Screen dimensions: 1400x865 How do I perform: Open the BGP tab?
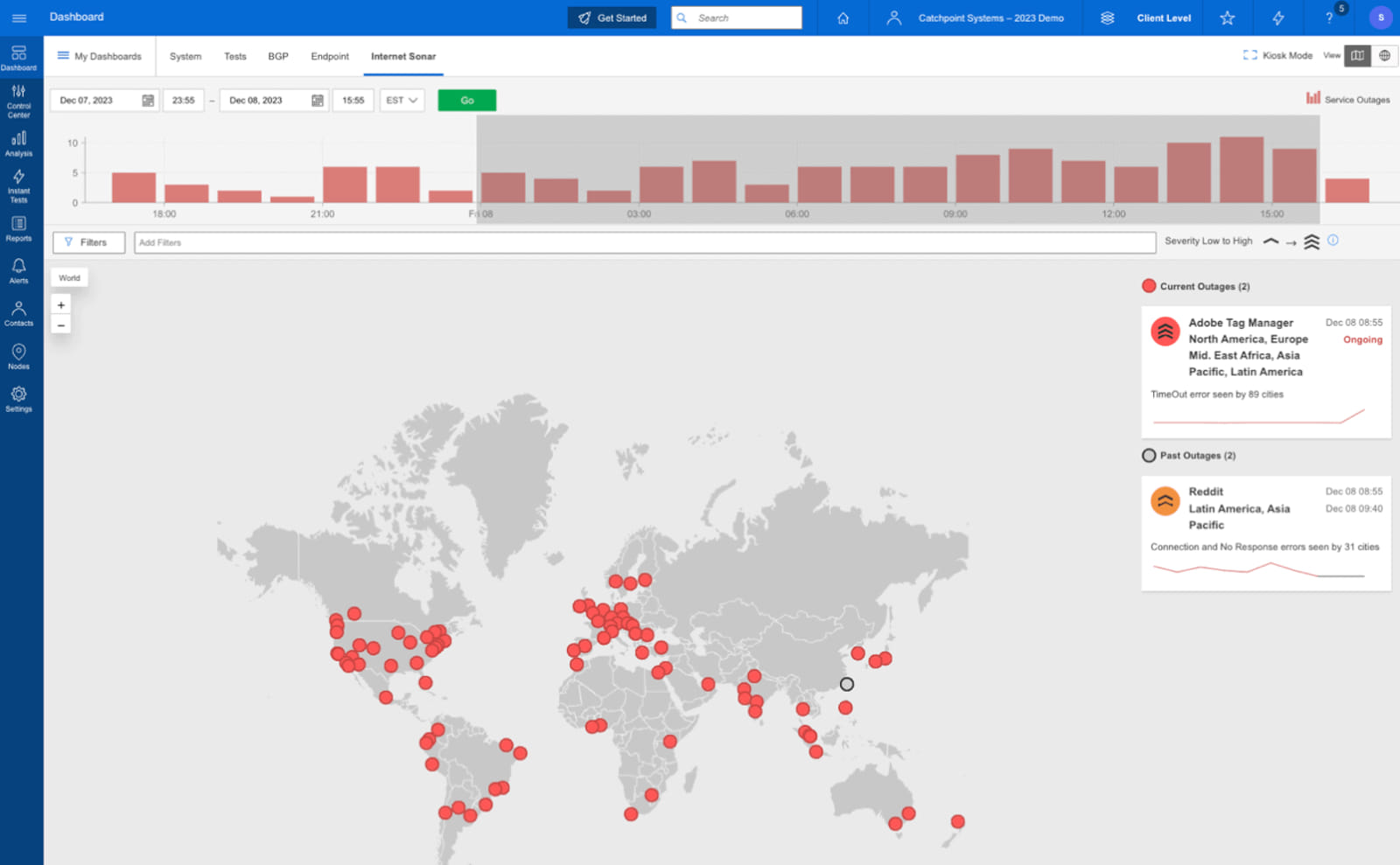[278, 56]
